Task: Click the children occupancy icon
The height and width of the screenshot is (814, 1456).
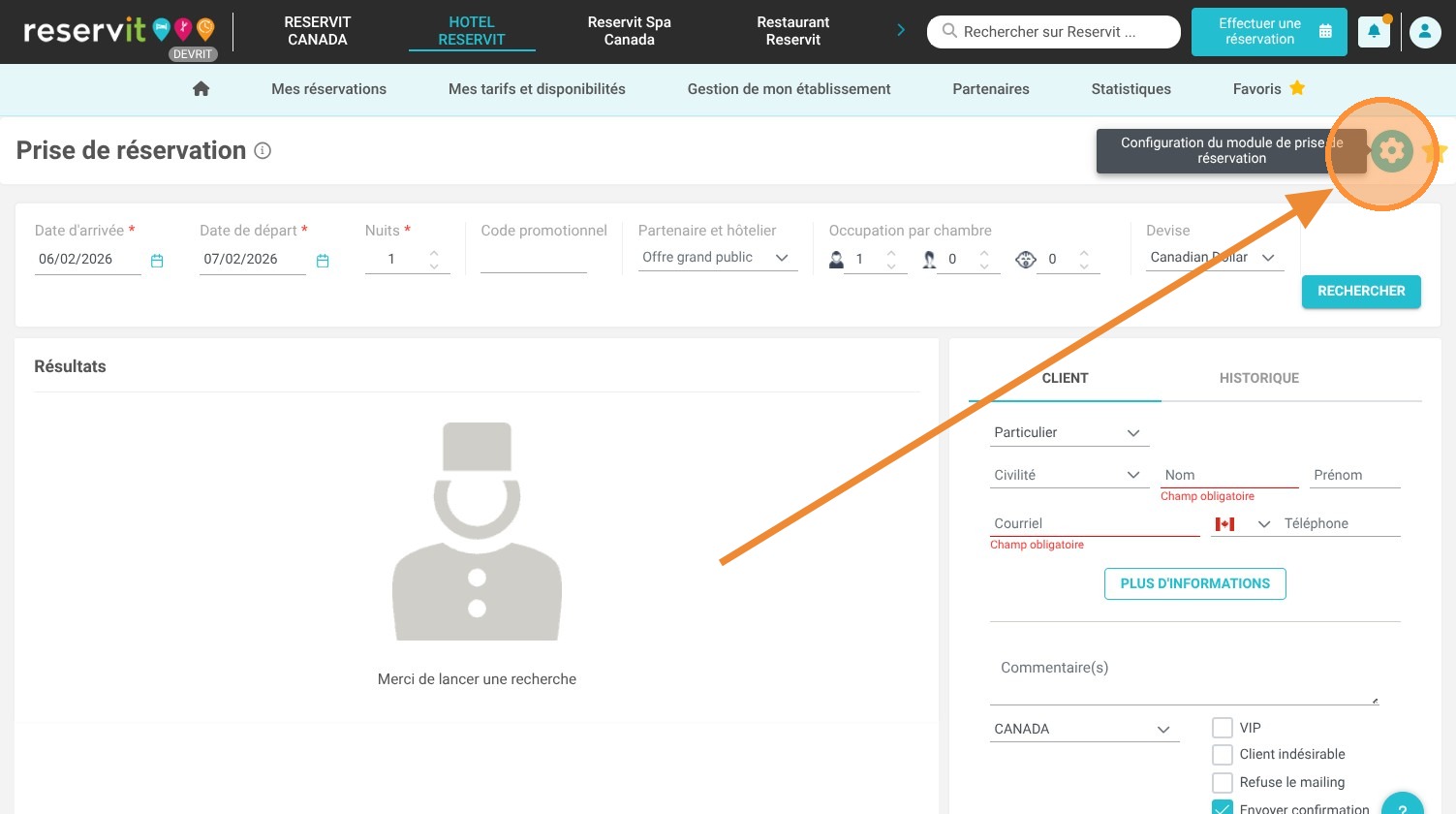Action: point(929,259)
